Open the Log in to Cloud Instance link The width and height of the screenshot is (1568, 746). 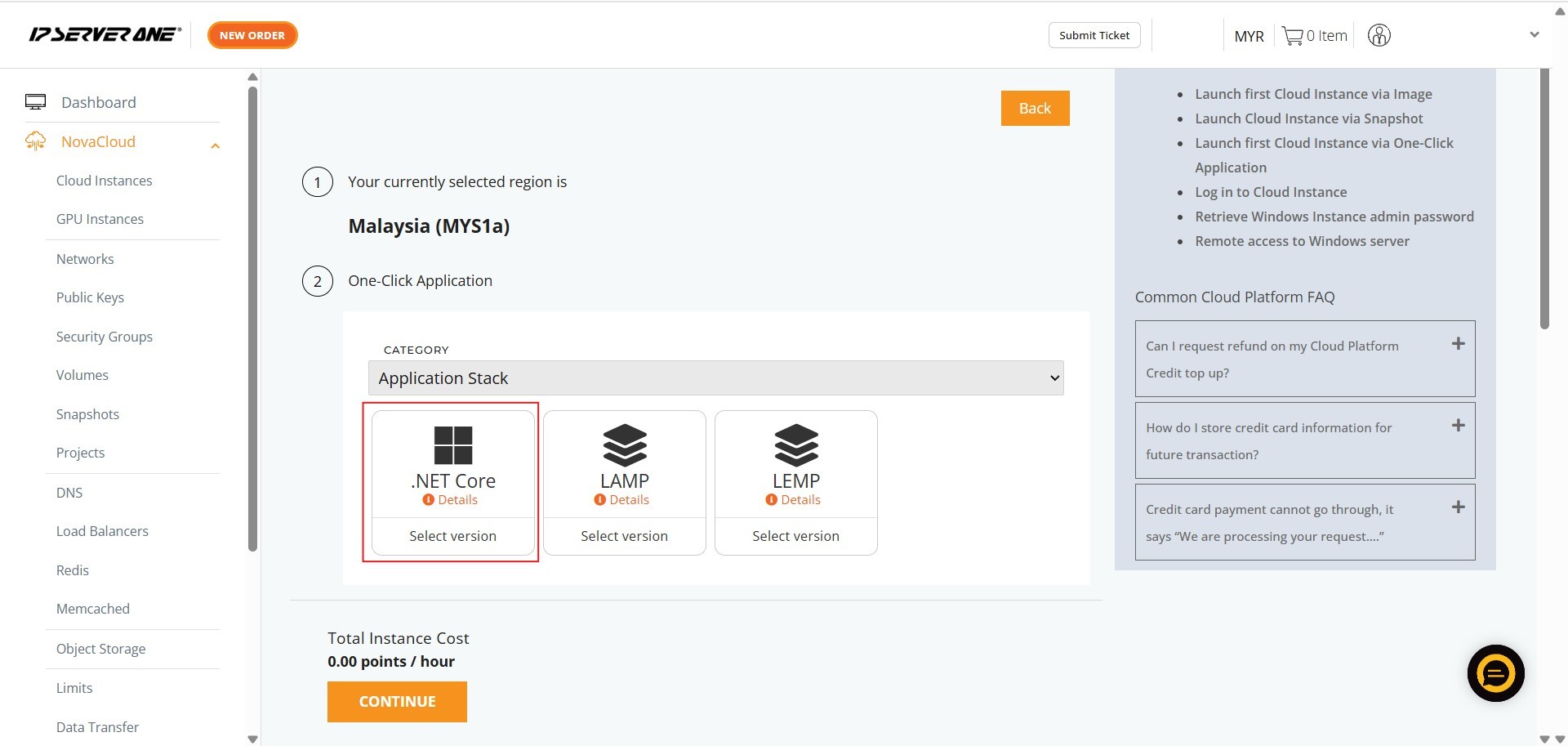tap(1271, 192)
